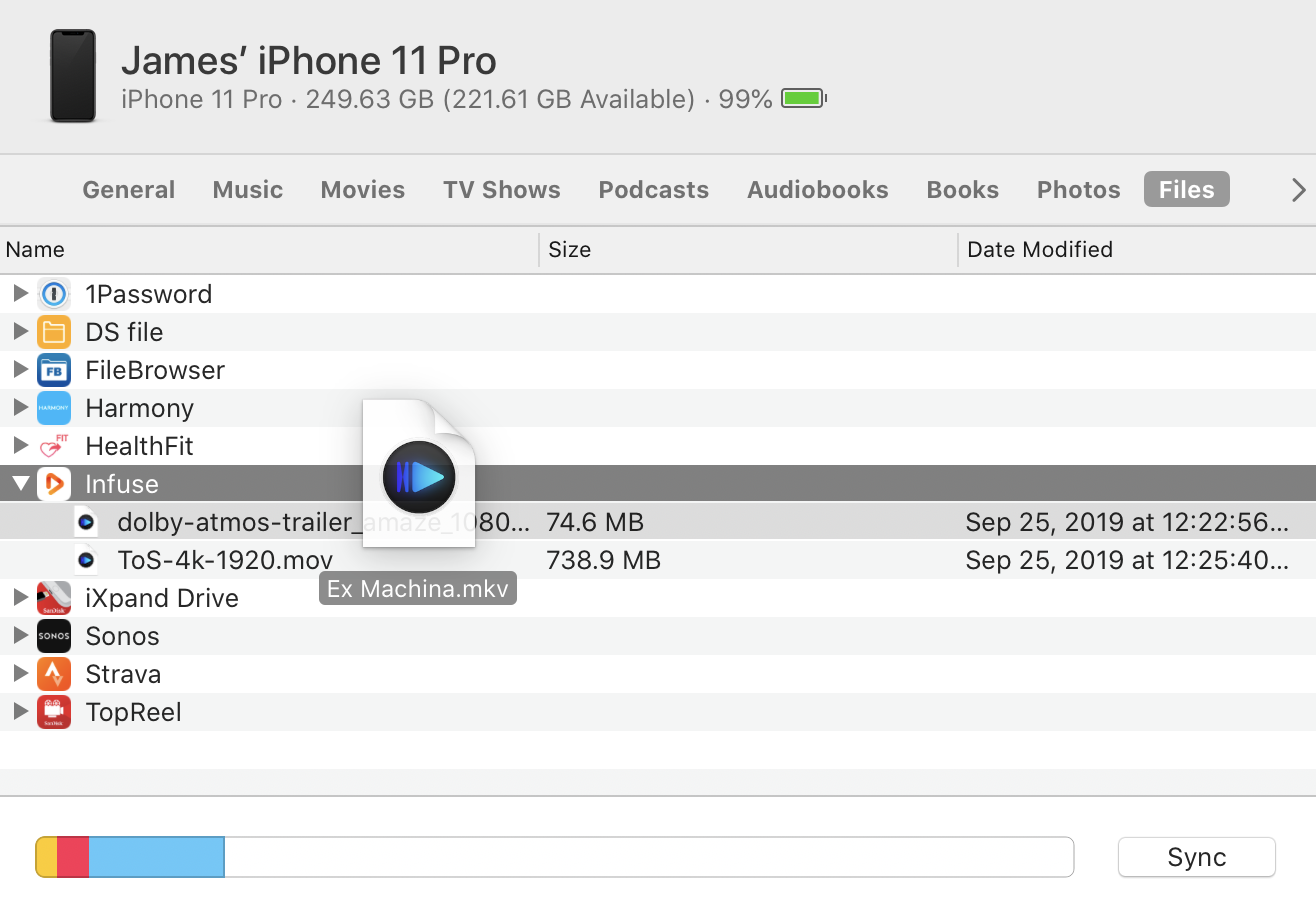Expand the TopReel row
This screenshot has height=913, width=1316.
coord(20,712)
